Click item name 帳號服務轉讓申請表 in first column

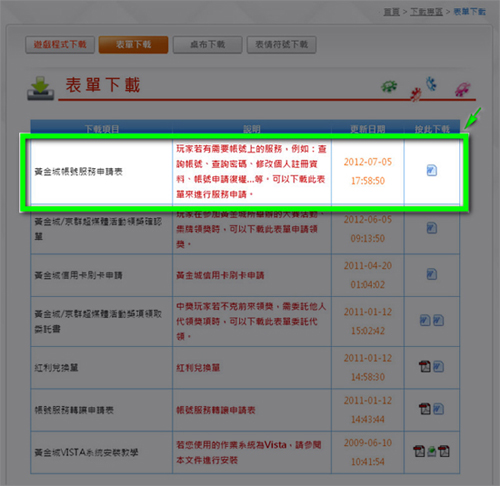(74, 410)
